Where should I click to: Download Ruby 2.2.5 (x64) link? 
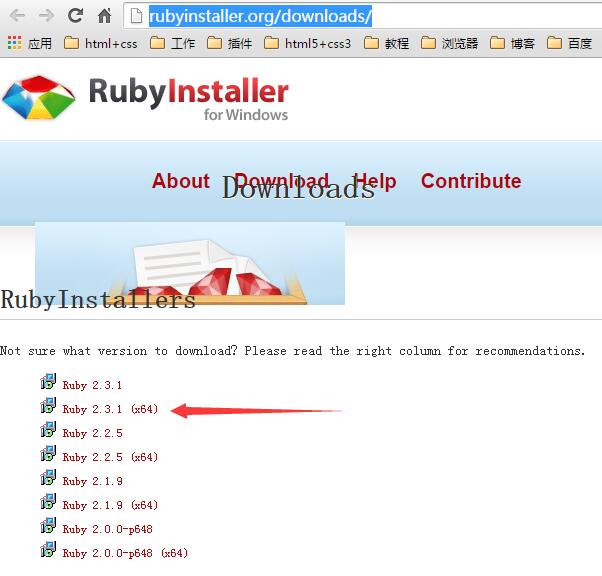coord(110,457)
